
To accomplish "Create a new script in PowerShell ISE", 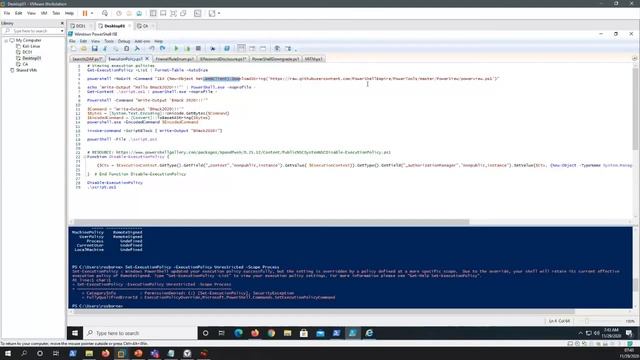I will click(73, 49).
